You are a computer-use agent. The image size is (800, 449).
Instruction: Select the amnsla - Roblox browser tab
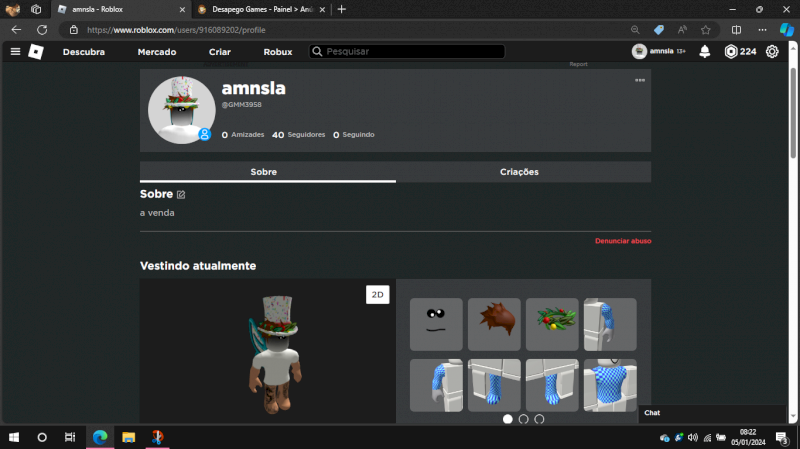pos(121,9)
